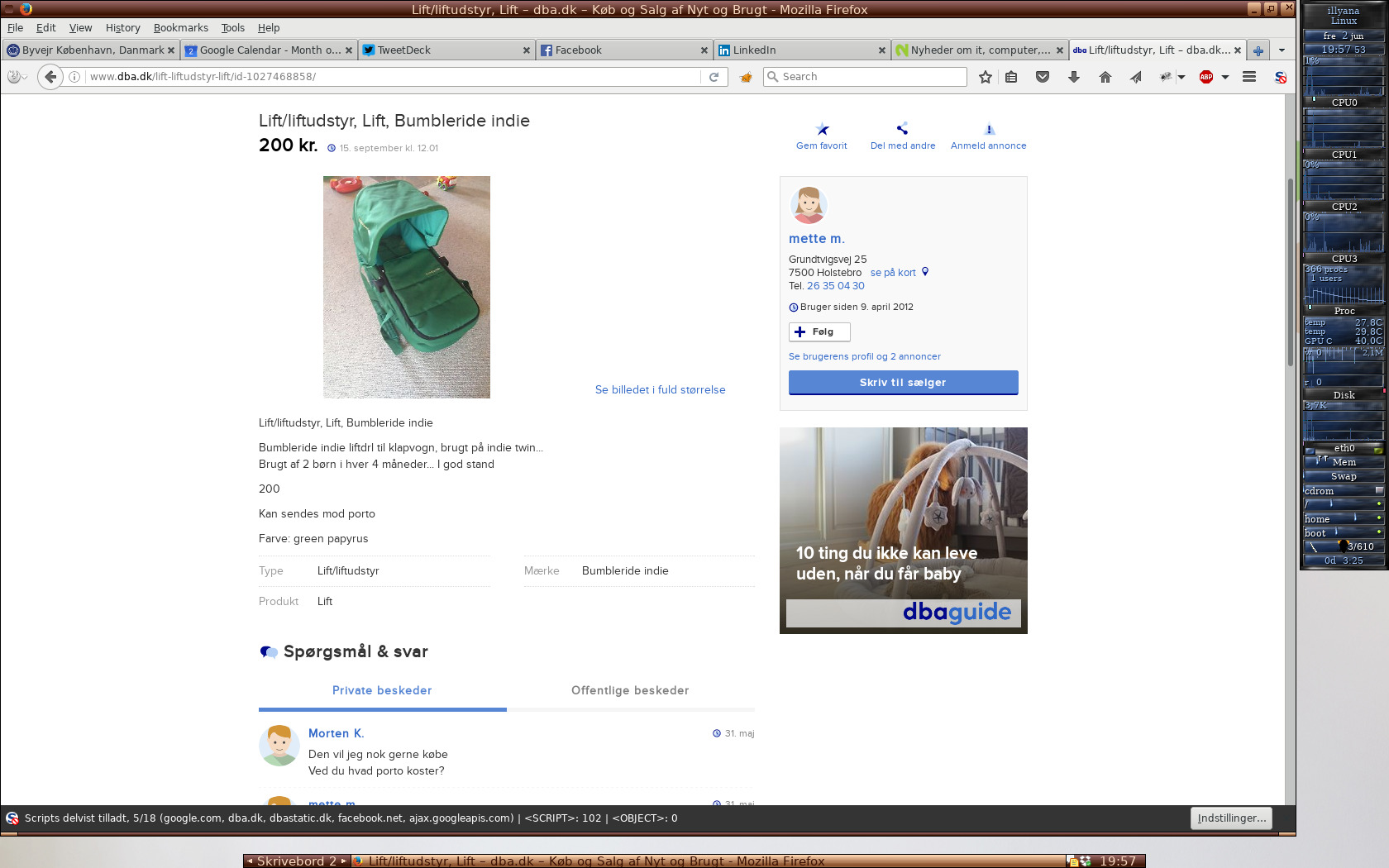Toggle Følg to follow seller mette m.
The width and height of the screenshot is (1389, 868).
[x=819, y=331]
